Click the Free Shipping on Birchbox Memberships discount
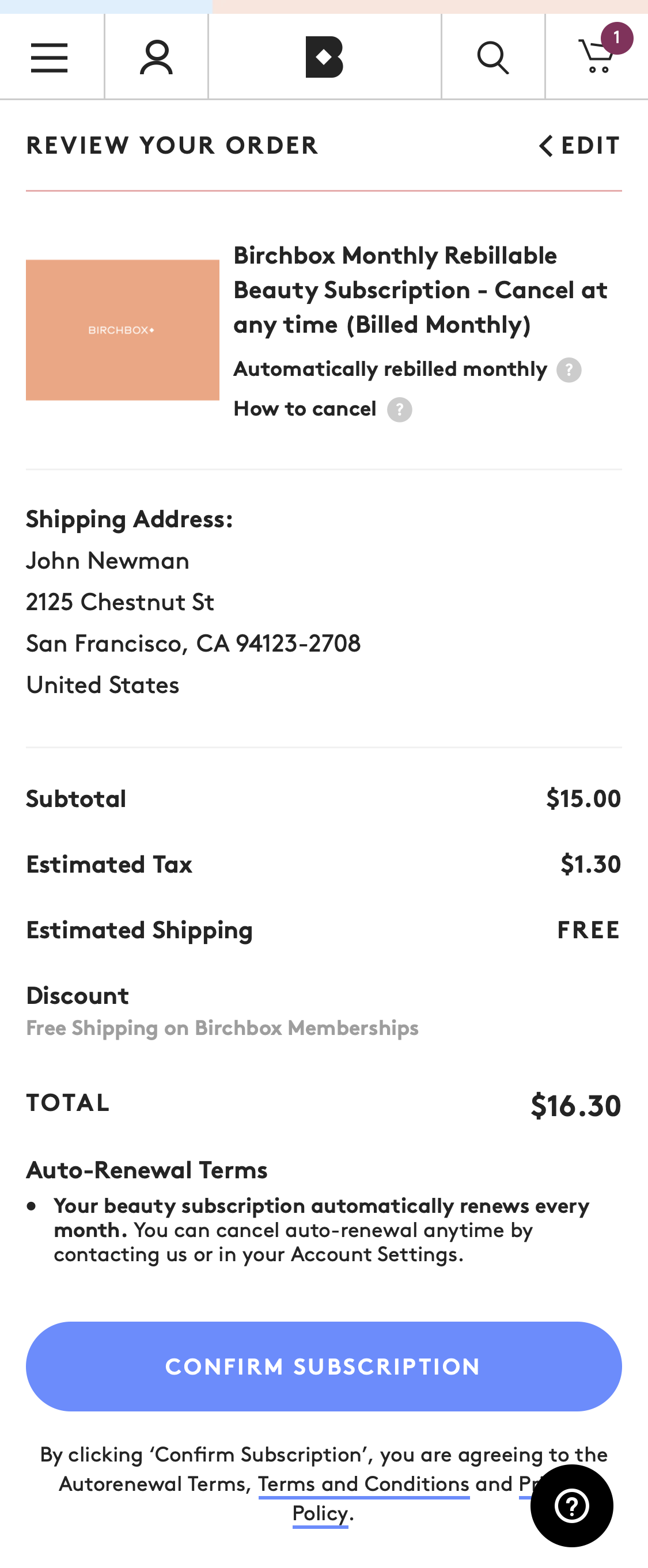The width and height of the screenshot is (648, 1568). [x=222, y=1028]
